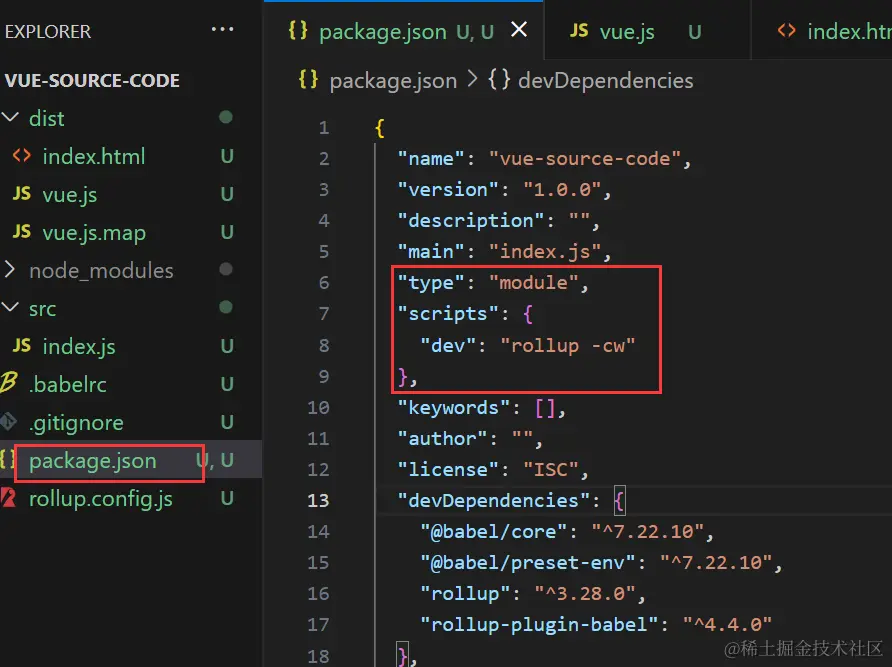The image size is (892, 667).
Task: Click untracked U badge beside index.html
Action: (x=227, y=156)
